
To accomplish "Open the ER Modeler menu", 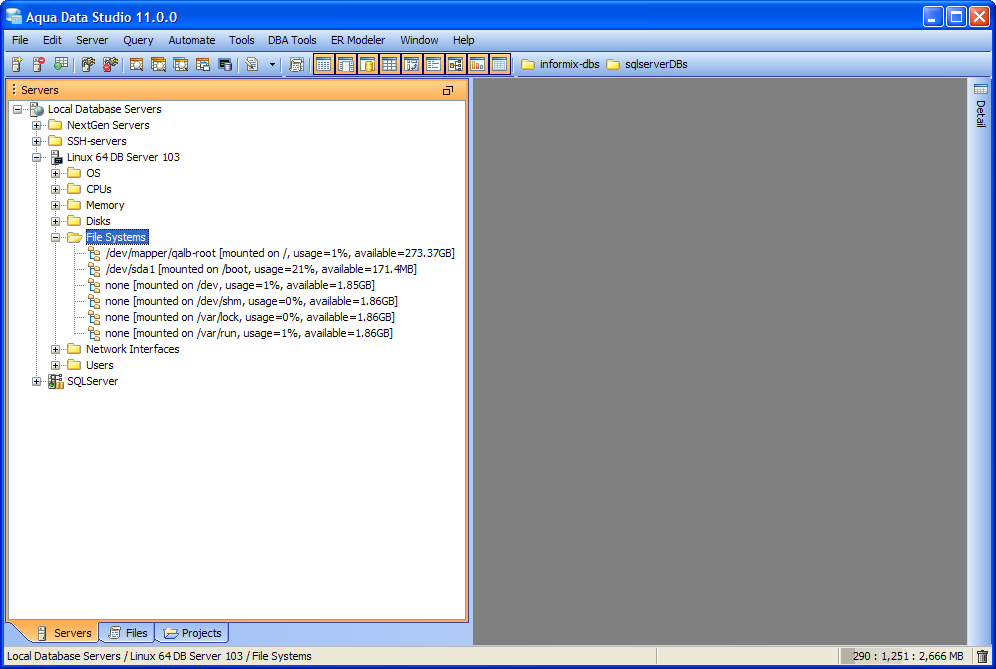I will 358,40.
